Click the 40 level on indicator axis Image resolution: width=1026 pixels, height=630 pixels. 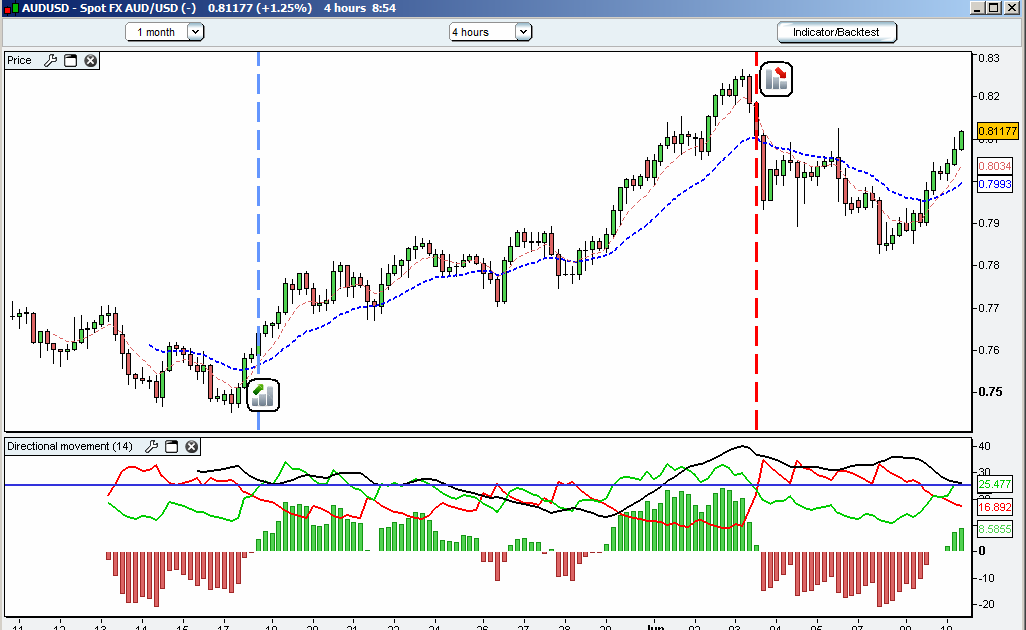point(984,447)
